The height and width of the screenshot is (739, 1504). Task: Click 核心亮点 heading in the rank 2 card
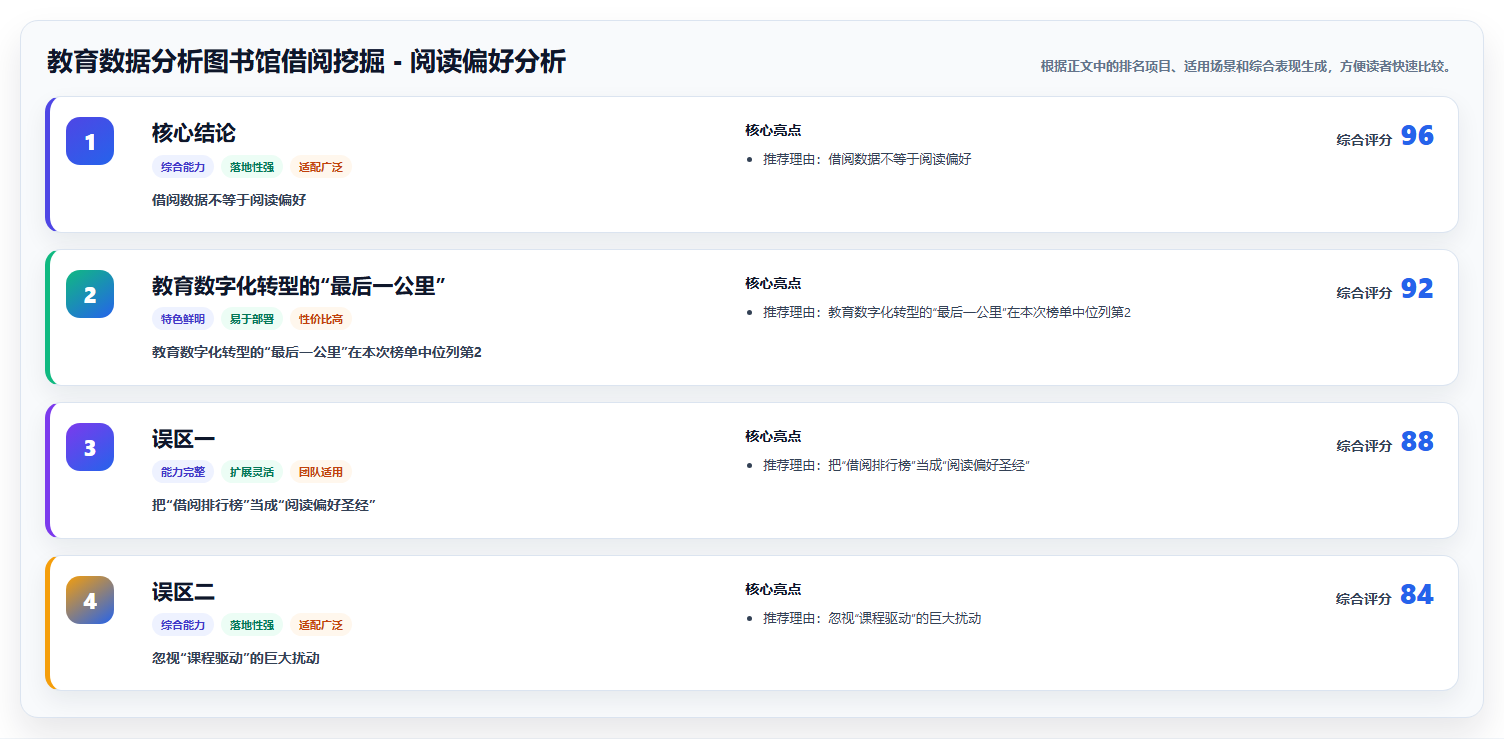773,283
